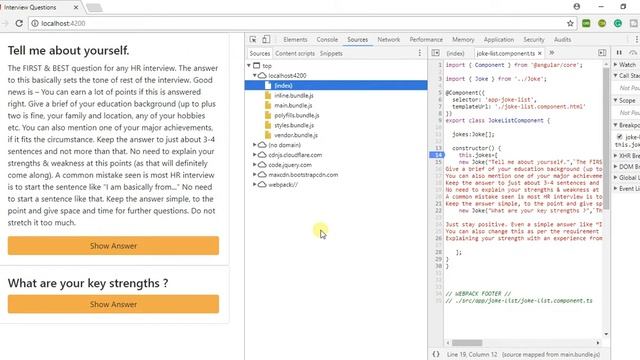Screen dimensions: 640x360
Task: Open the Audits panel tab
Action: tap(562, 40)
